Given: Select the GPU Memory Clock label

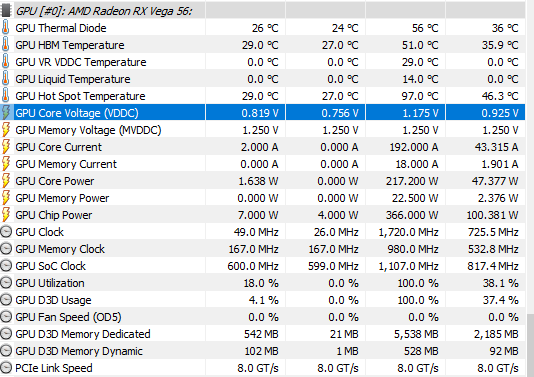Looking at the screenshot, I should [x=60, y=249].
